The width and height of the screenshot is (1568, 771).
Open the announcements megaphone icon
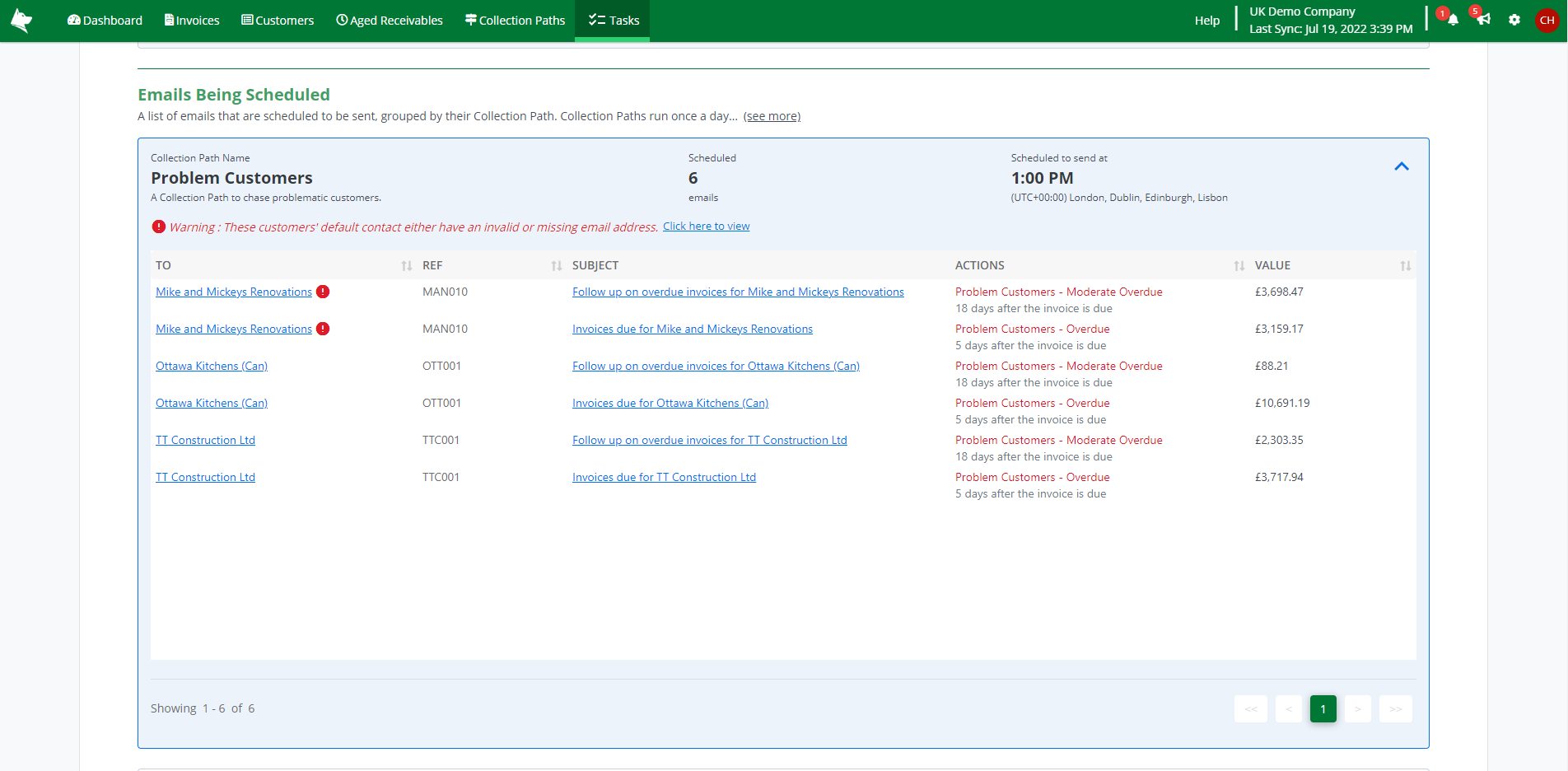coord(1483,20)
